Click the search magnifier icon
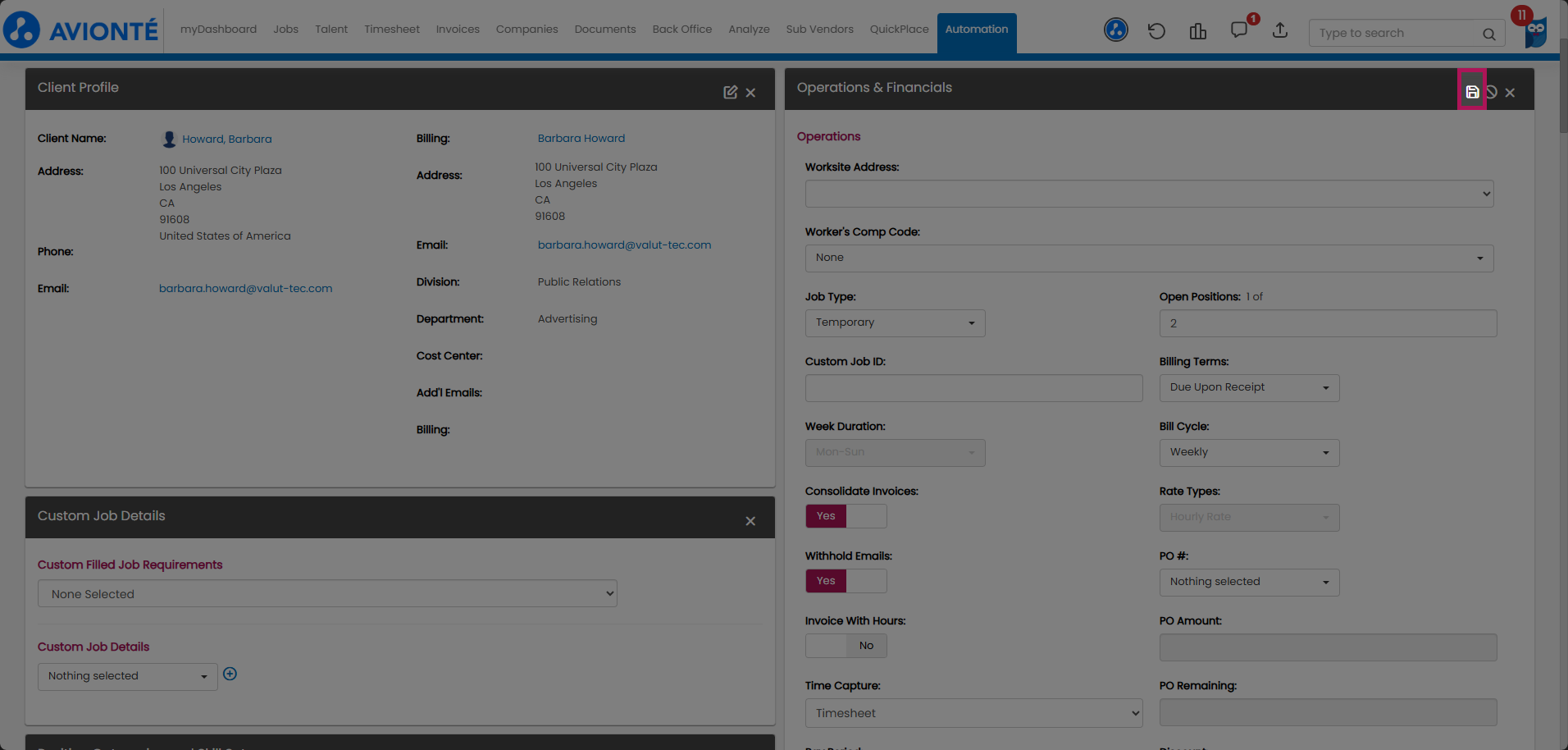This screenshot has height=750, width=1568. tap(1488, 34)
